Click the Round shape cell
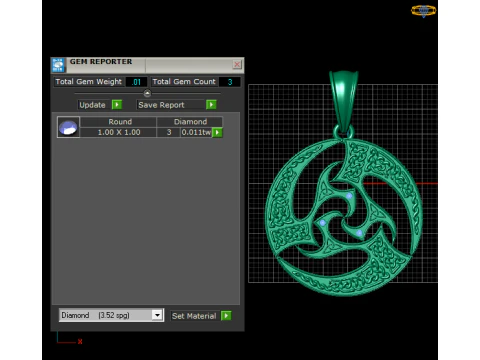 click(x=120, y=122)
